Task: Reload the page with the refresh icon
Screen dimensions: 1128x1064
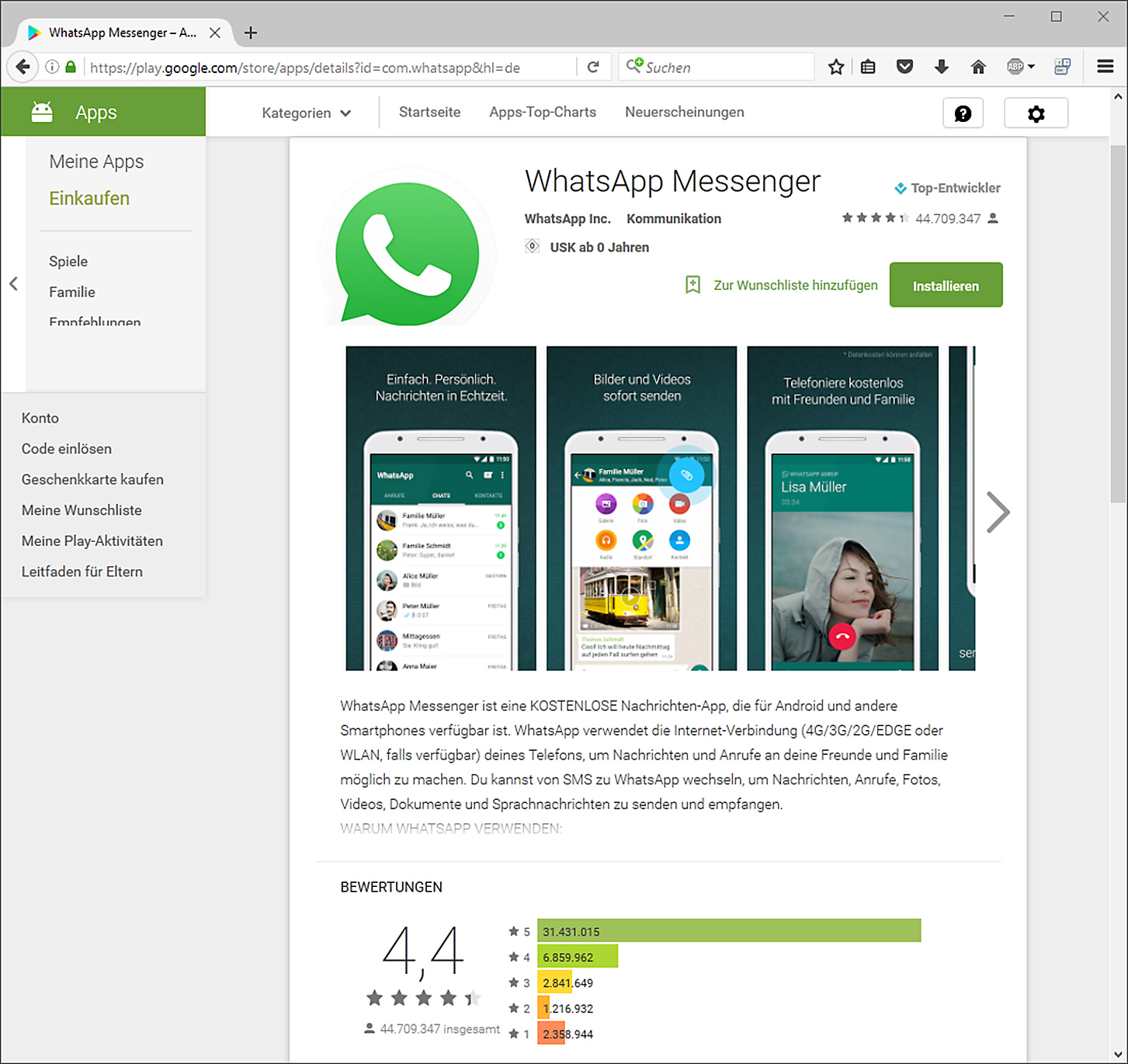Action: [593, 67]
